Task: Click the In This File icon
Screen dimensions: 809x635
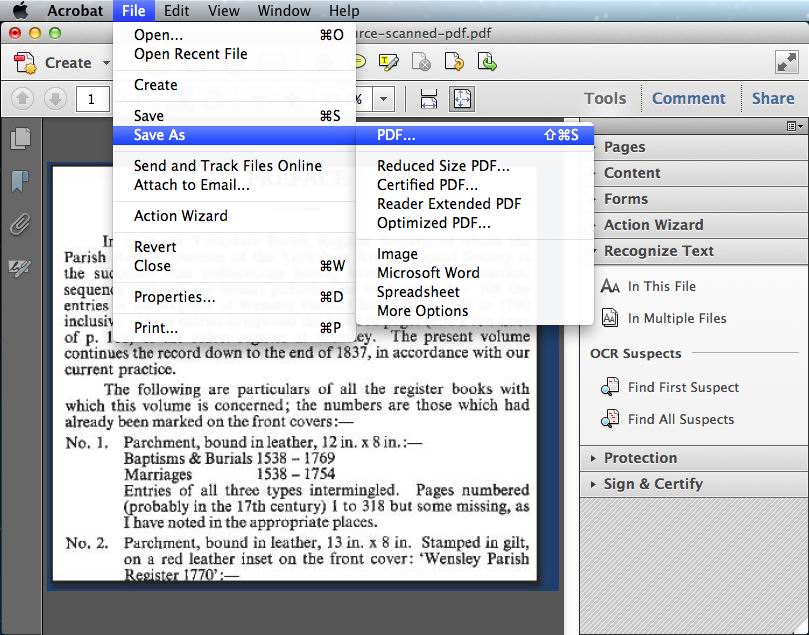Action: click(610, 287)
